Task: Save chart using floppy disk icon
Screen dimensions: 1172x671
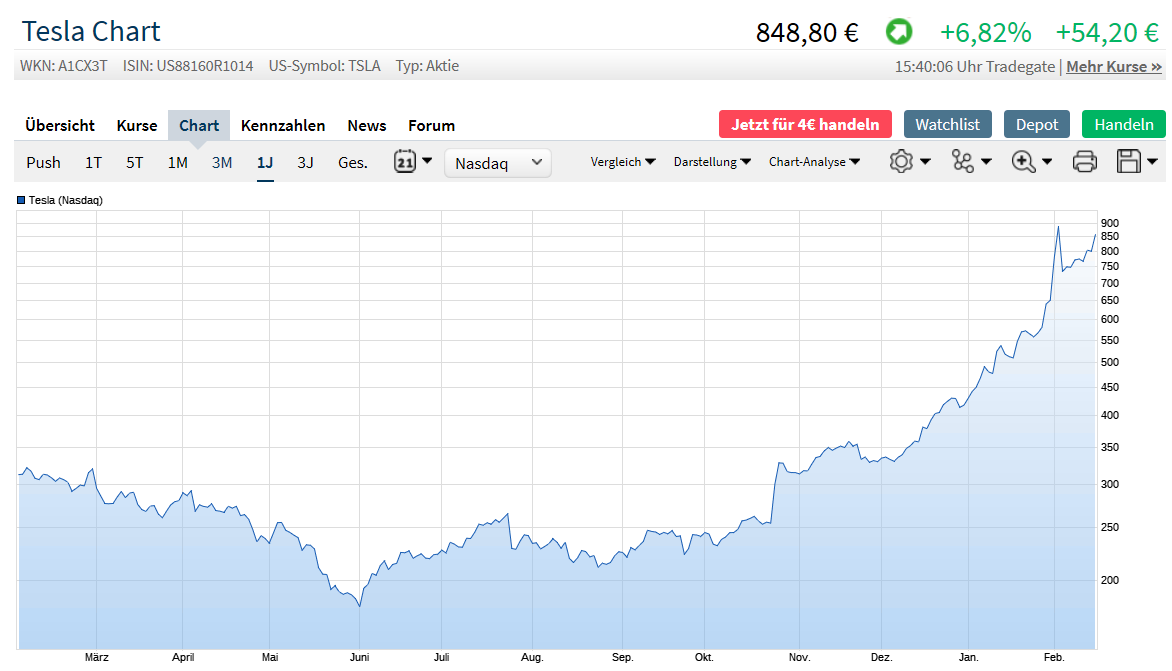Action: coord(1129,161)
